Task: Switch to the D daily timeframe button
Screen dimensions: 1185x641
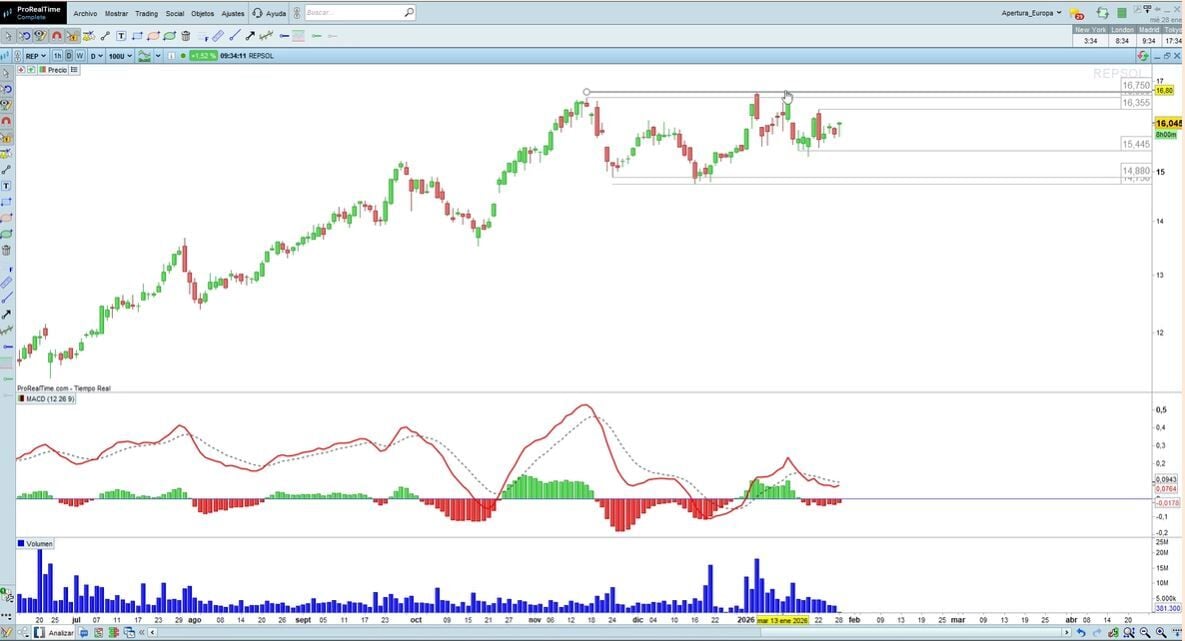Action: click(x=69, y=56)
